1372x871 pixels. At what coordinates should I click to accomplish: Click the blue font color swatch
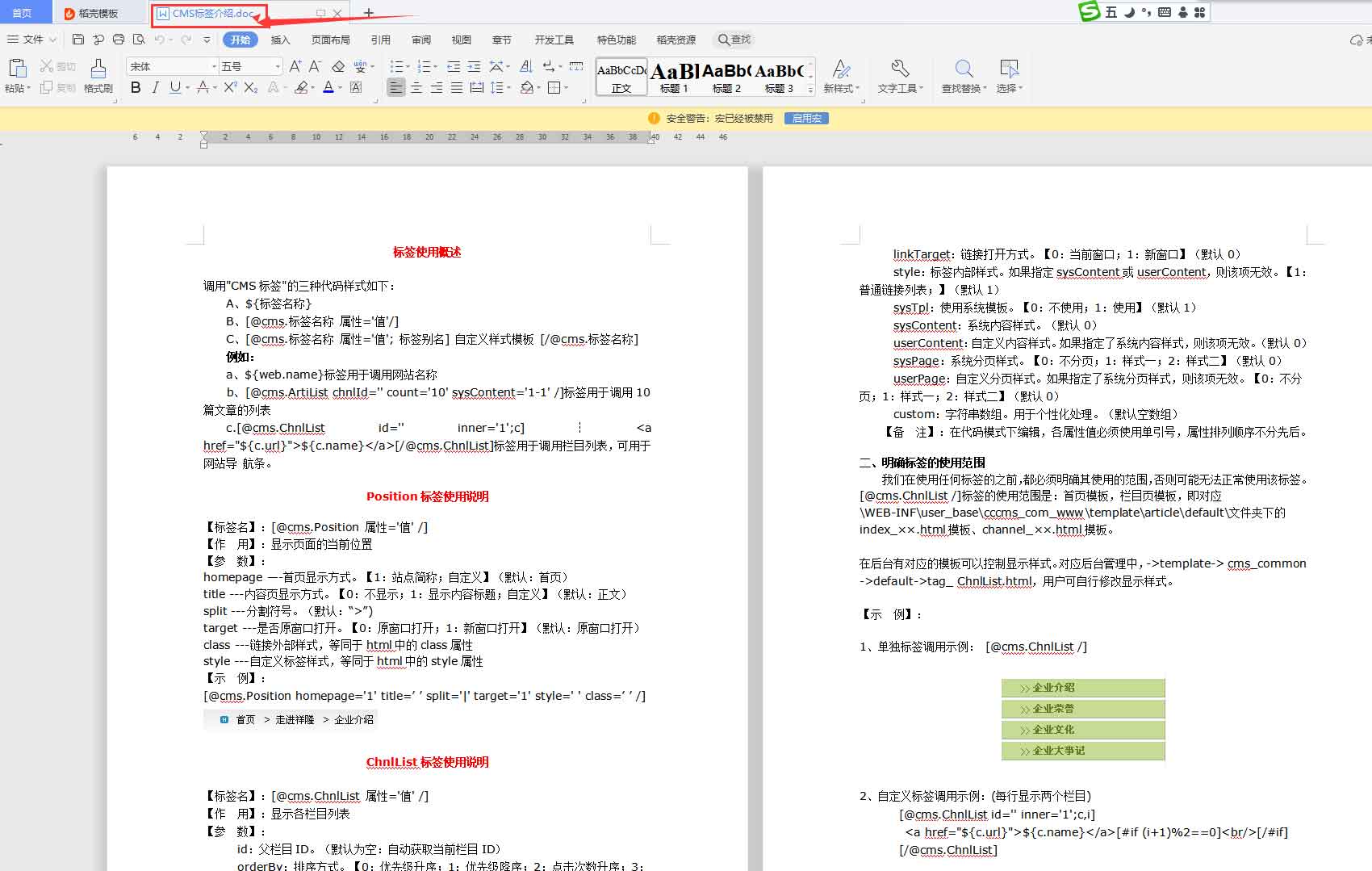point(328,87)
